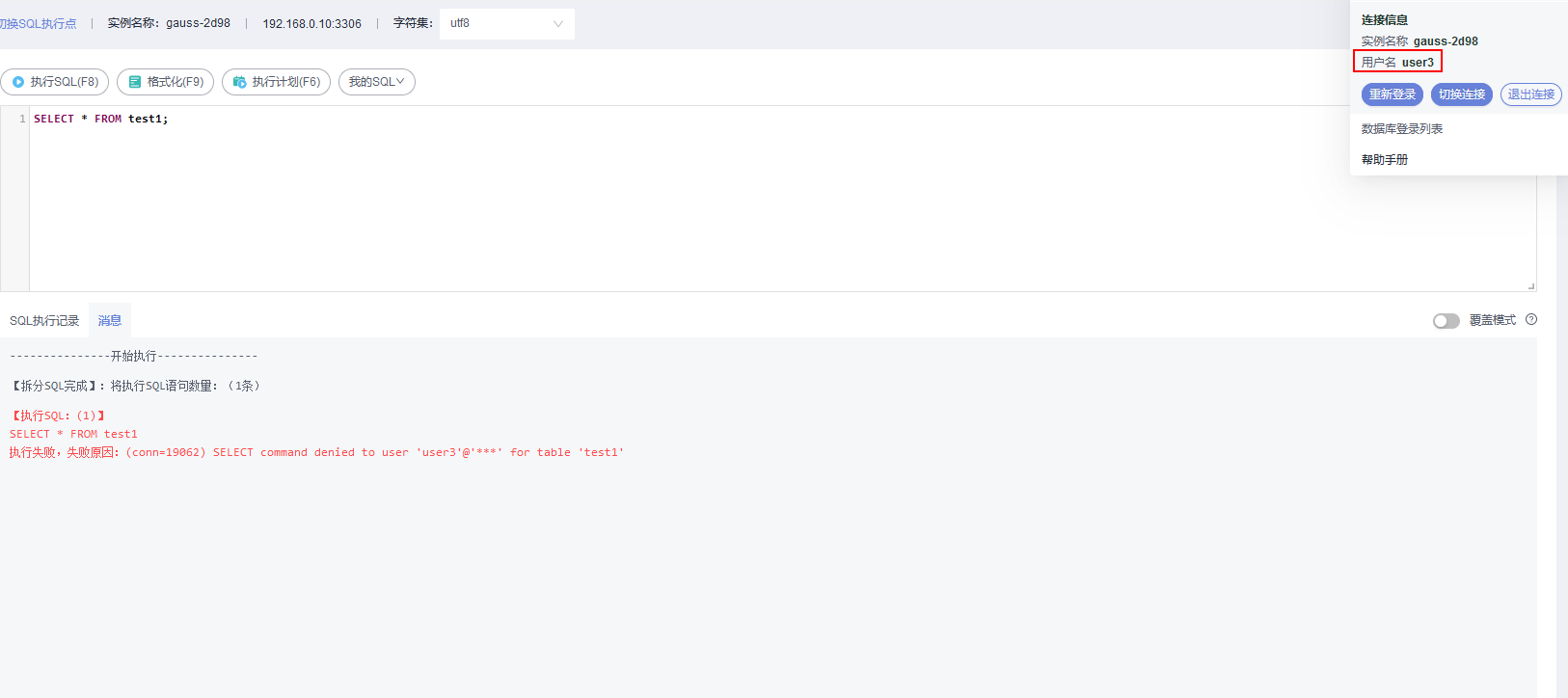Click the 重新登录 button
This screenshot has height=698, width=1568.
(1392, 94)
